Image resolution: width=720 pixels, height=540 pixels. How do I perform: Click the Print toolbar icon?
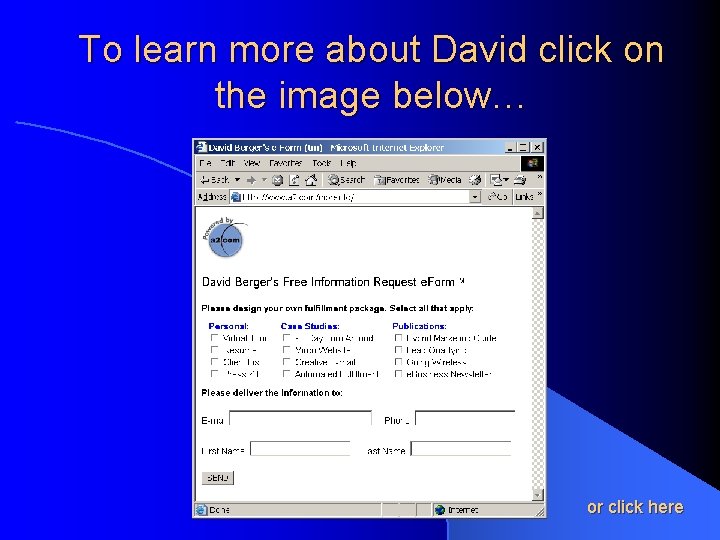(x=520, y=180)
